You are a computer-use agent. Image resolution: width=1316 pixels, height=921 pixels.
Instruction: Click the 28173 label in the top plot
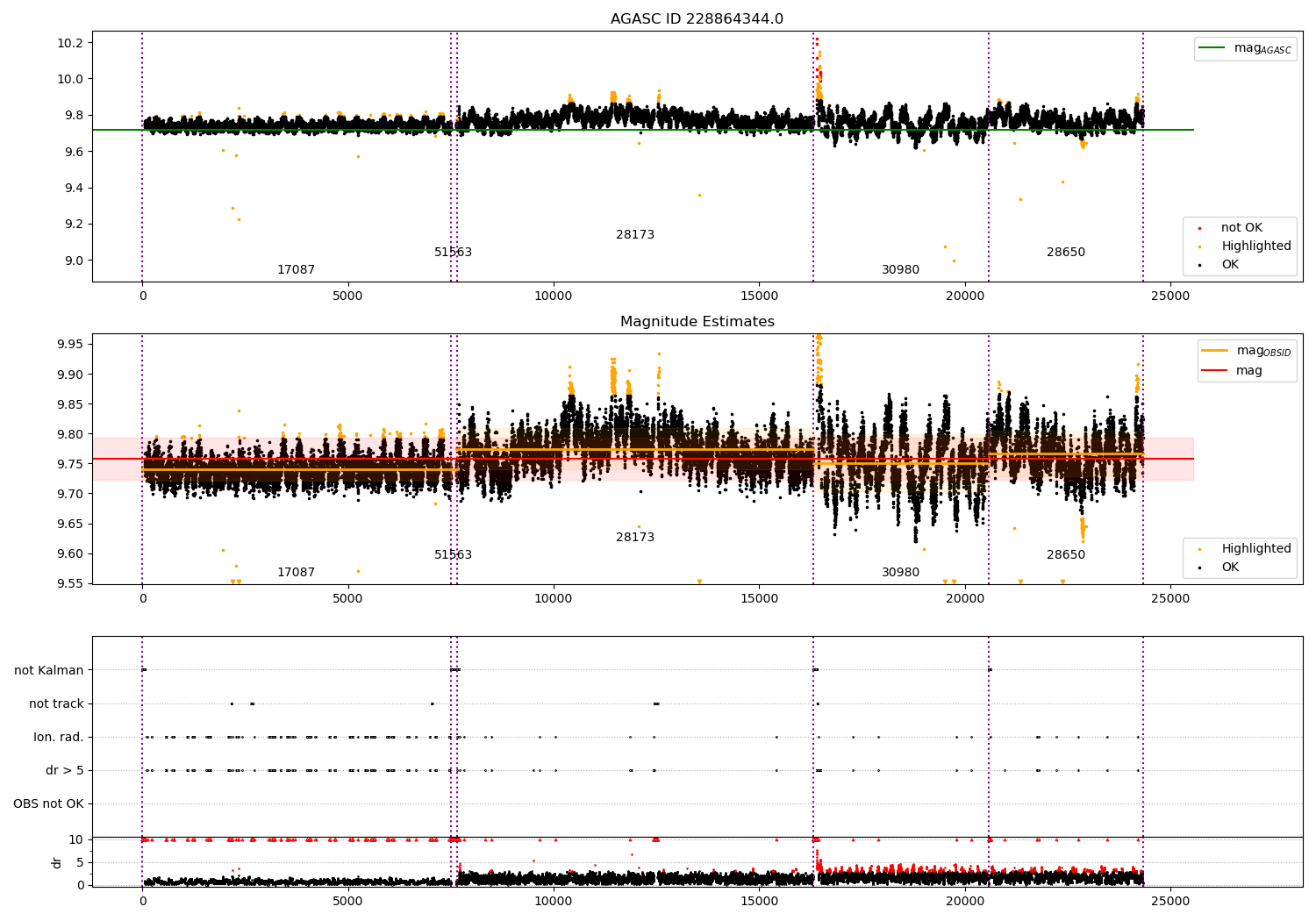pos(635,235)
